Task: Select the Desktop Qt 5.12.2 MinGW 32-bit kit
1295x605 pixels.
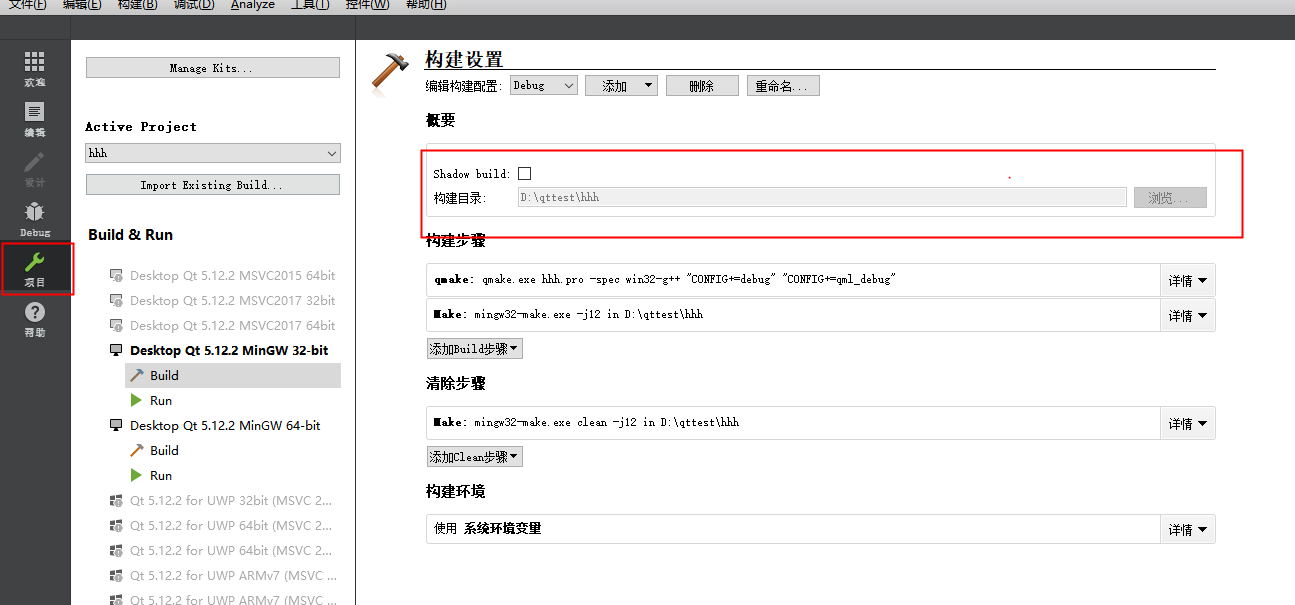Action: point(219,350)
